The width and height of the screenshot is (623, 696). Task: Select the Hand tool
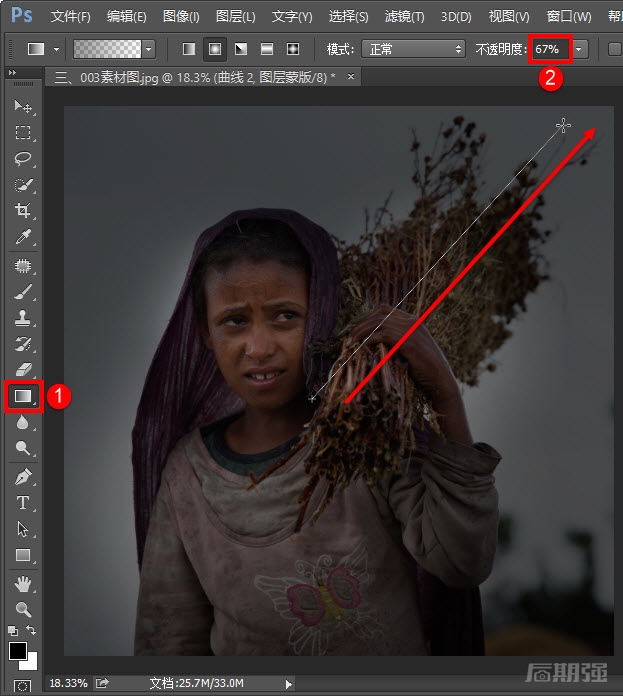coord(23,584)
